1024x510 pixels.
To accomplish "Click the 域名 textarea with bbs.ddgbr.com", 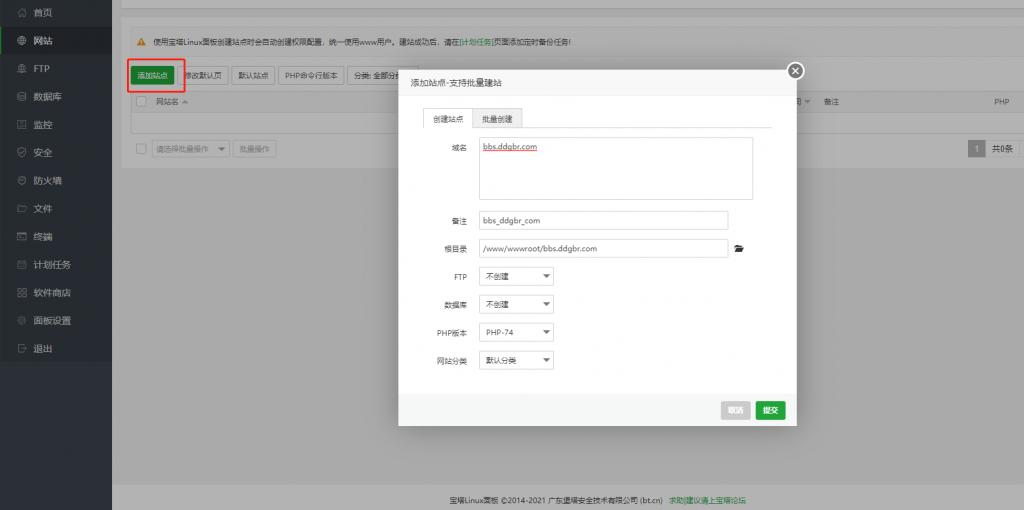I will (616, 168).
